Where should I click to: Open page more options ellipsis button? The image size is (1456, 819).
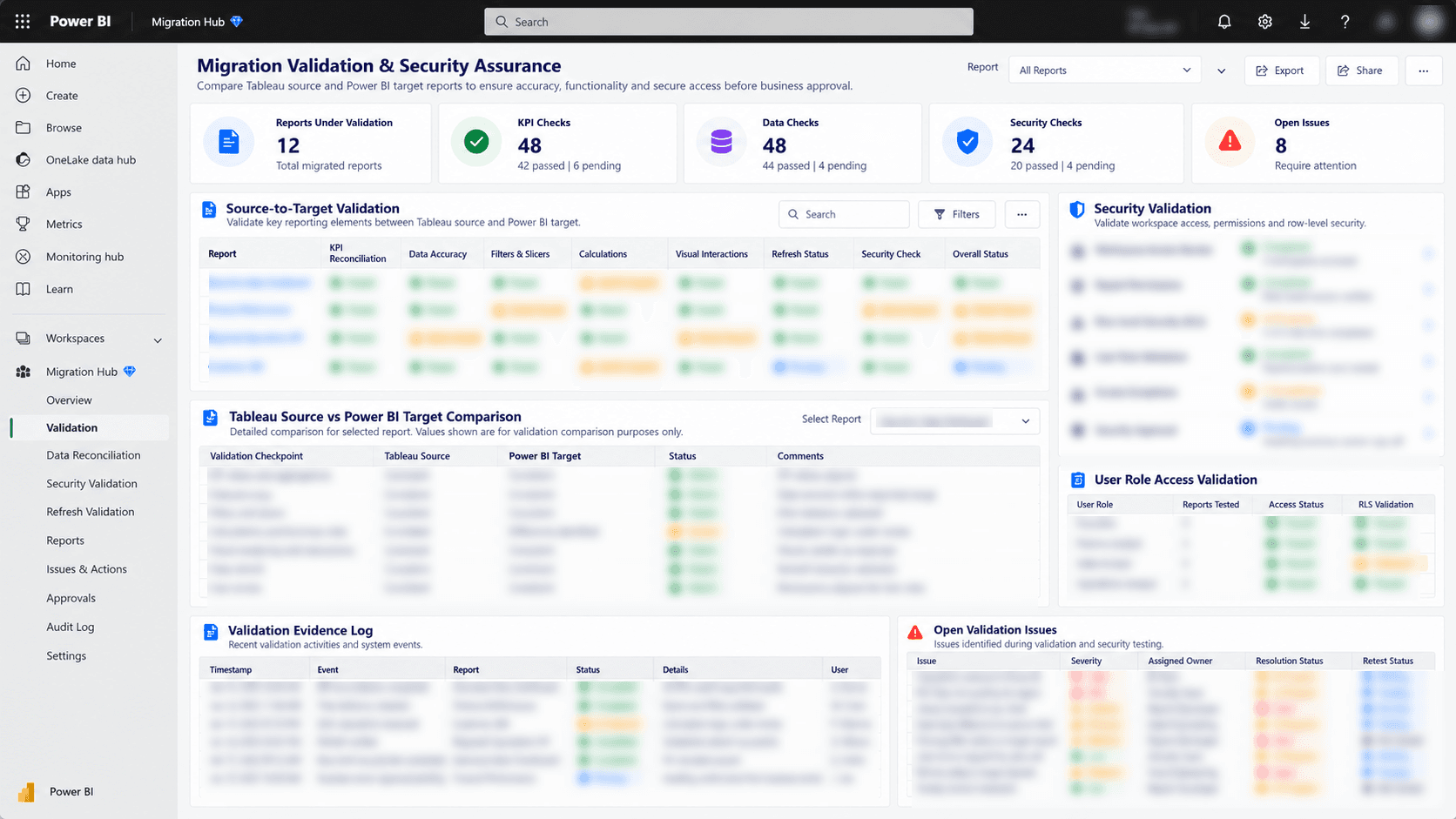[x=1424, y=70]
